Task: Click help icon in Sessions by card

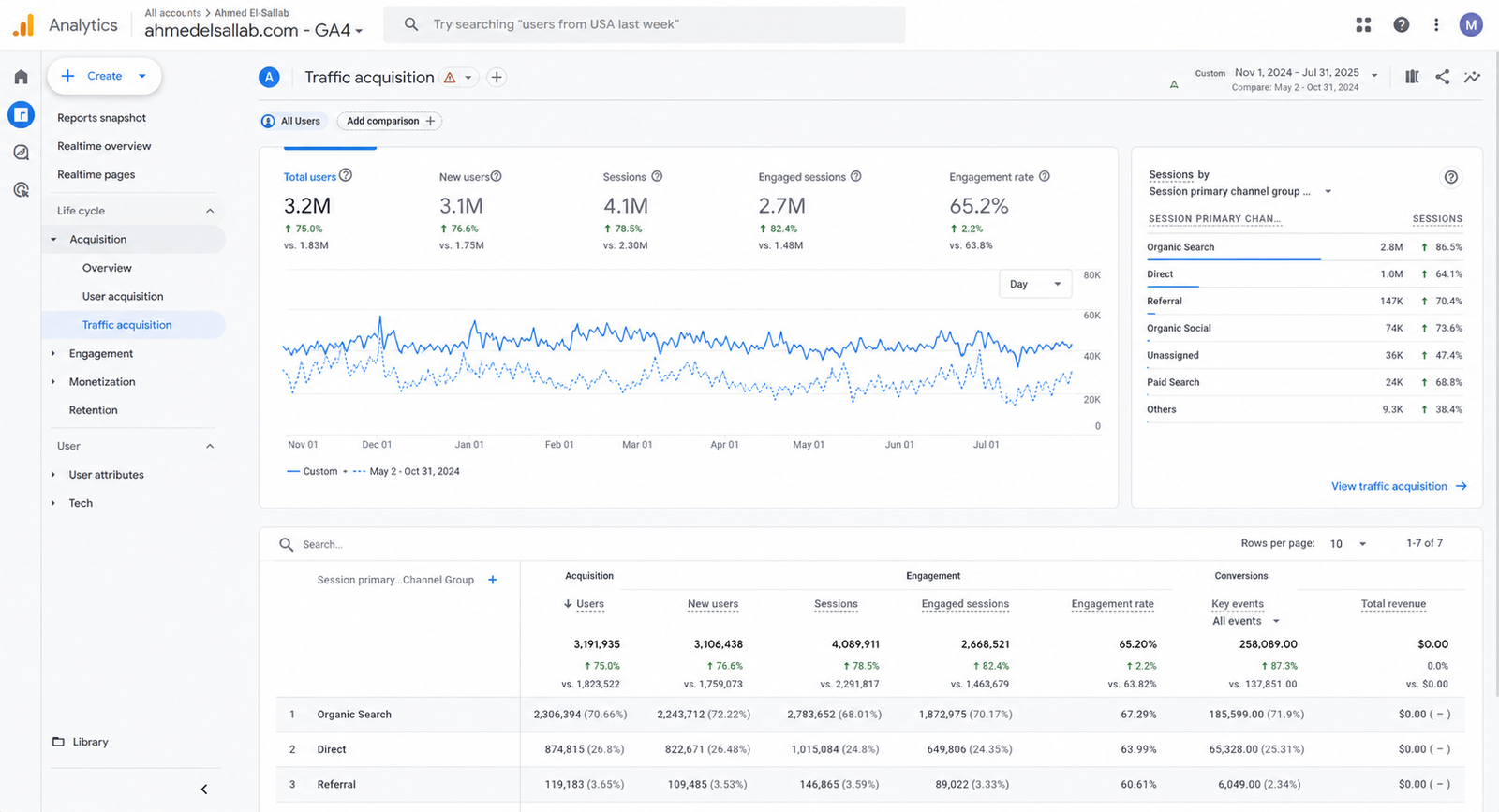Action: (1450, 177)
